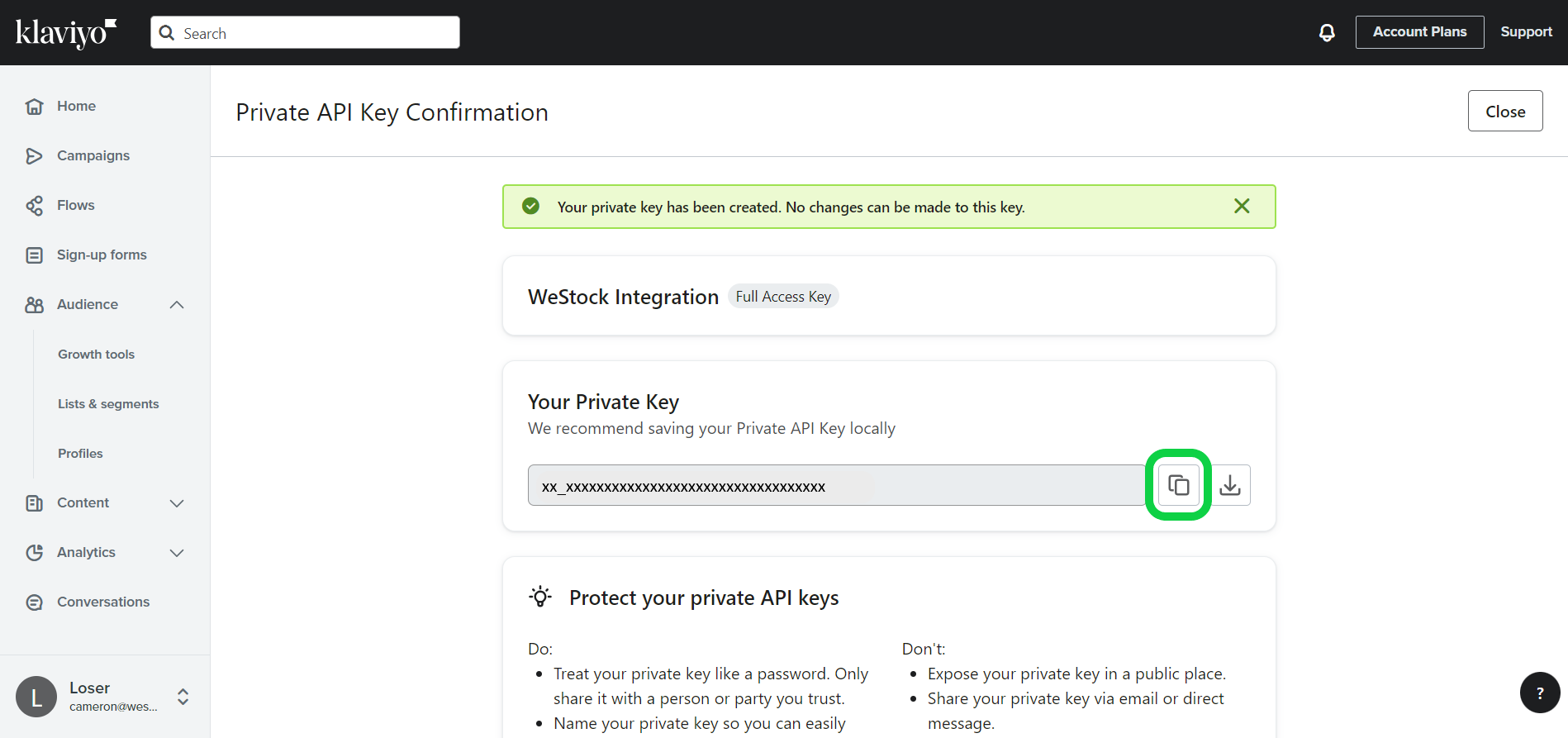This screenshot has height=738, width=1568.
Task: Click the Flows sidebar icon
Action: [34, 205]
